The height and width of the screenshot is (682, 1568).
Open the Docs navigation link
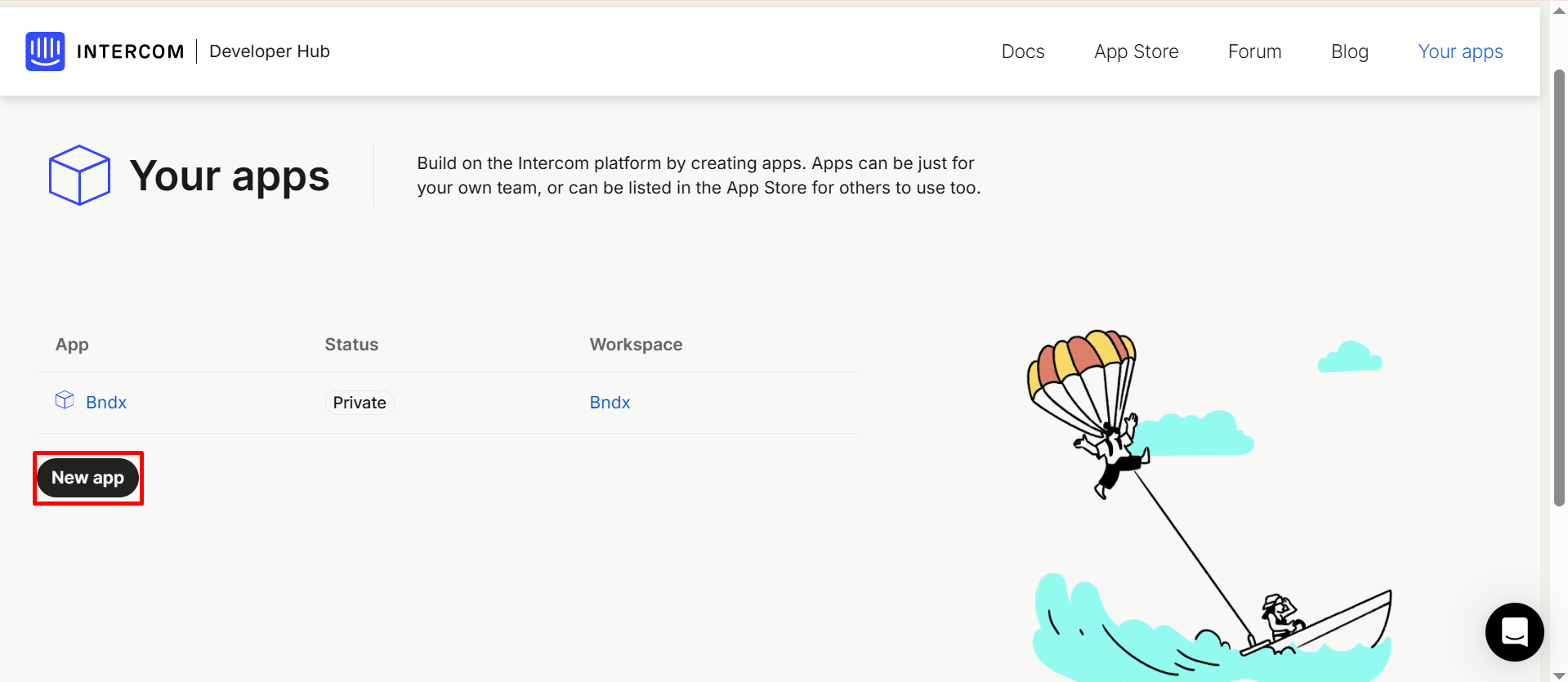point(1023,51)
